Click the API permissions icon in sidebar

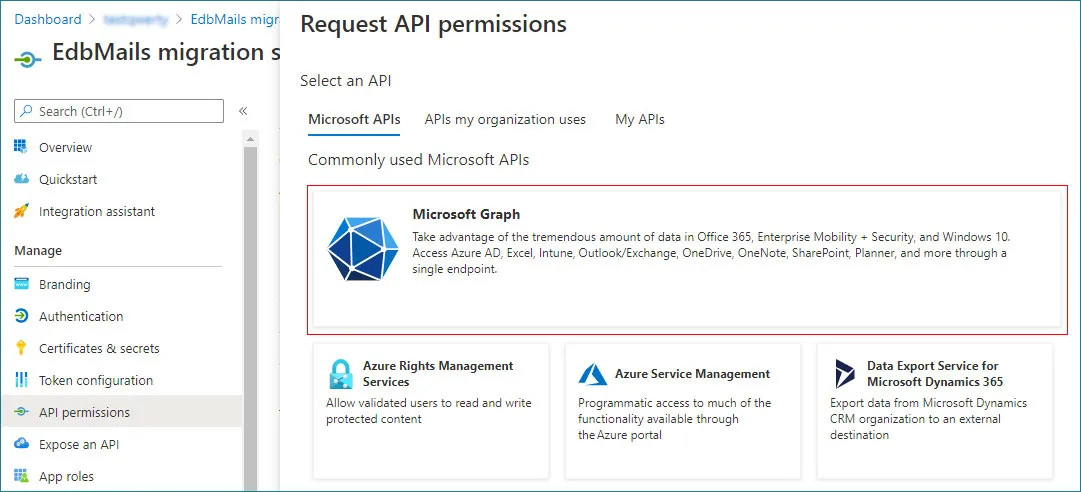pyautogui.click(x=21, y=412)
